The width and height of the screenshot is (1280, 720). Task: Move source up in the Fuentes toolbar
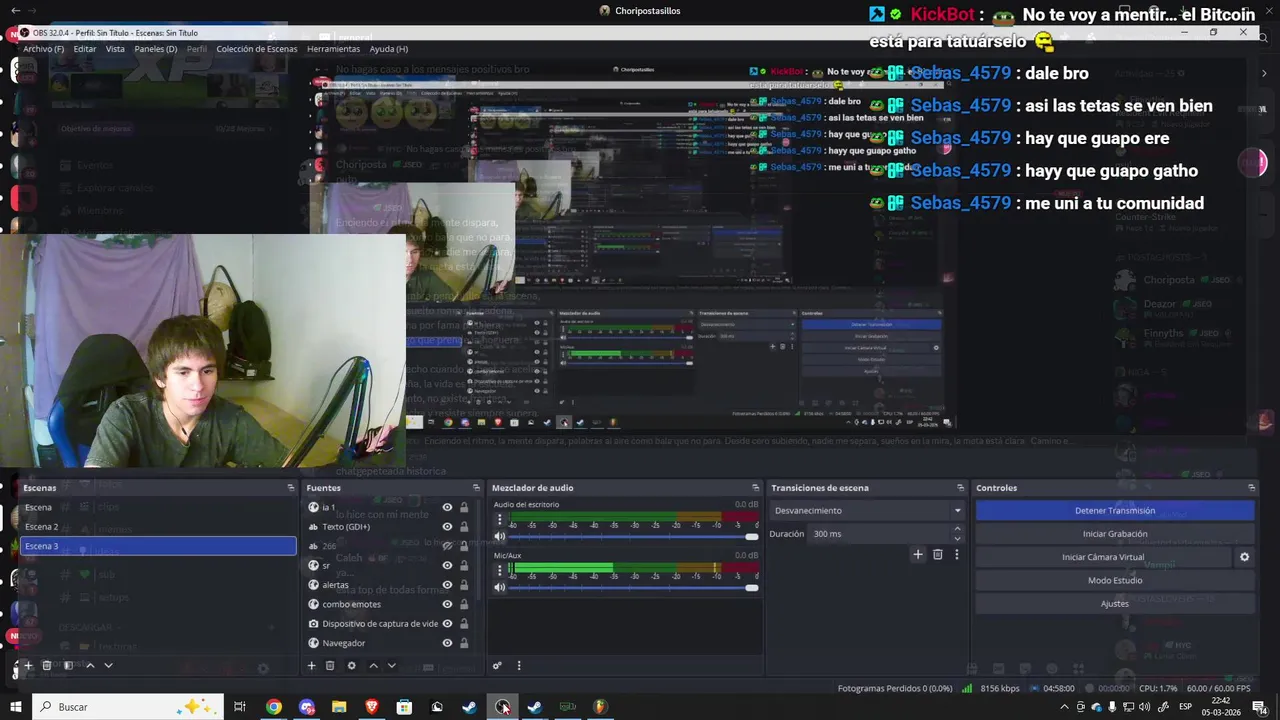pyautogui.click(x=373, y=665)
